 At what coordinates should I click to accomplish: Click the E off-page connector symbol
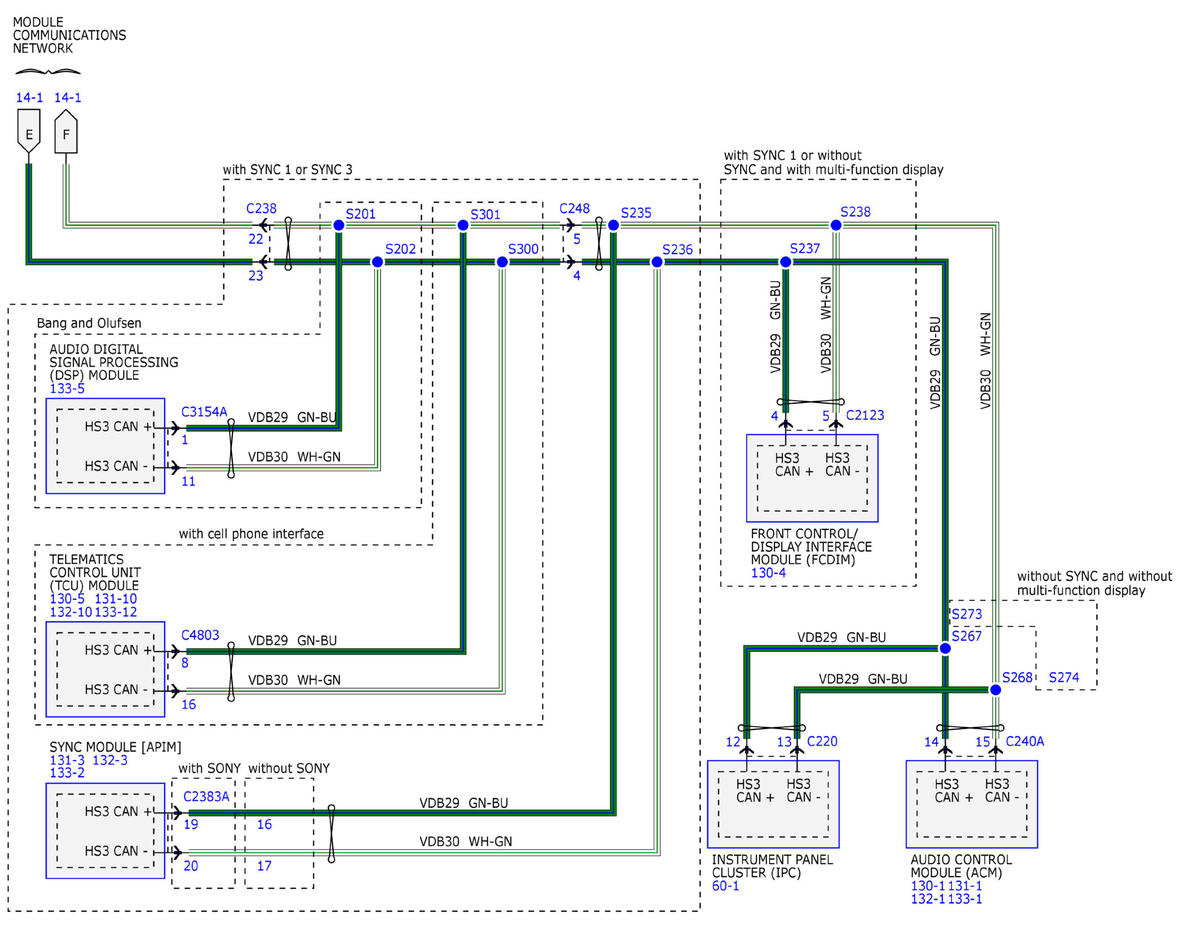pyautogui.click(x=29, y=135)
